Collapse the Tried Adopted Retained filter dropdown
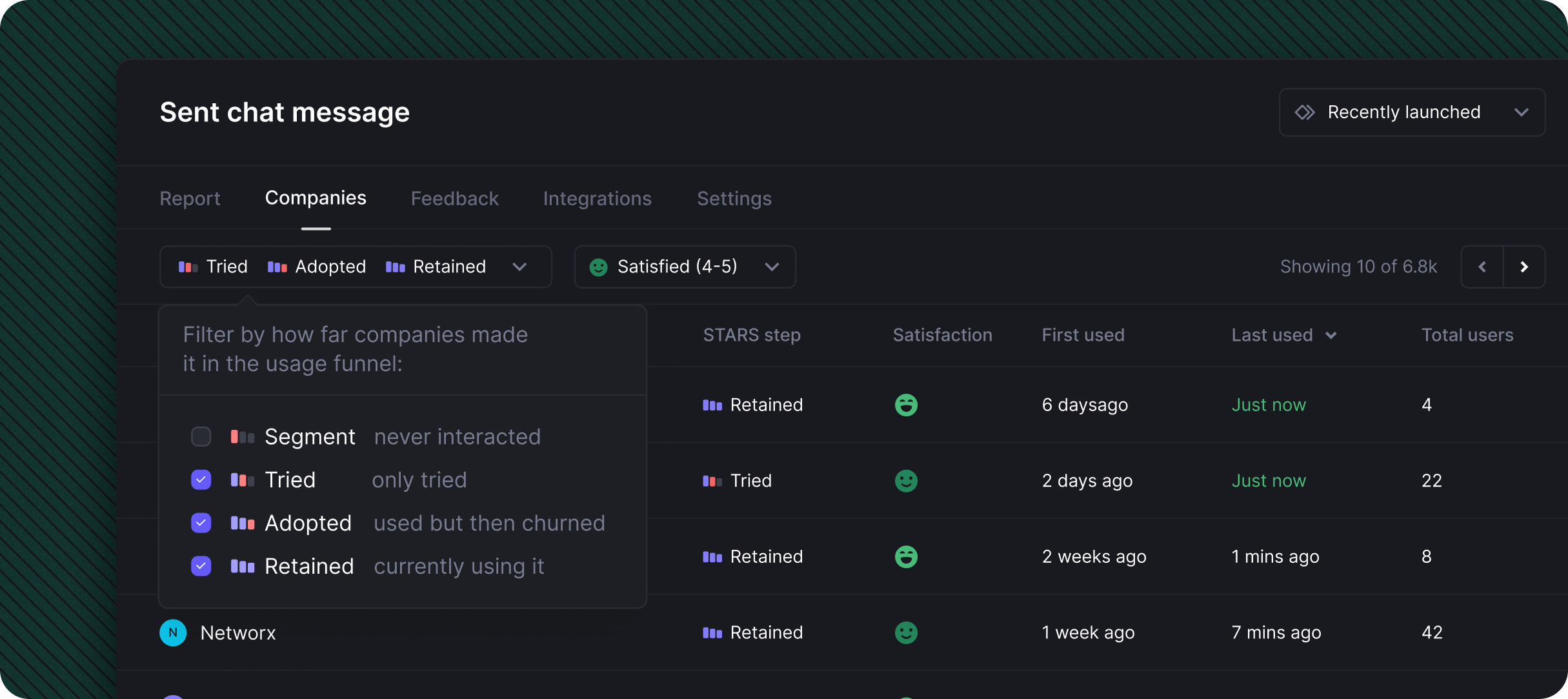 519,267
